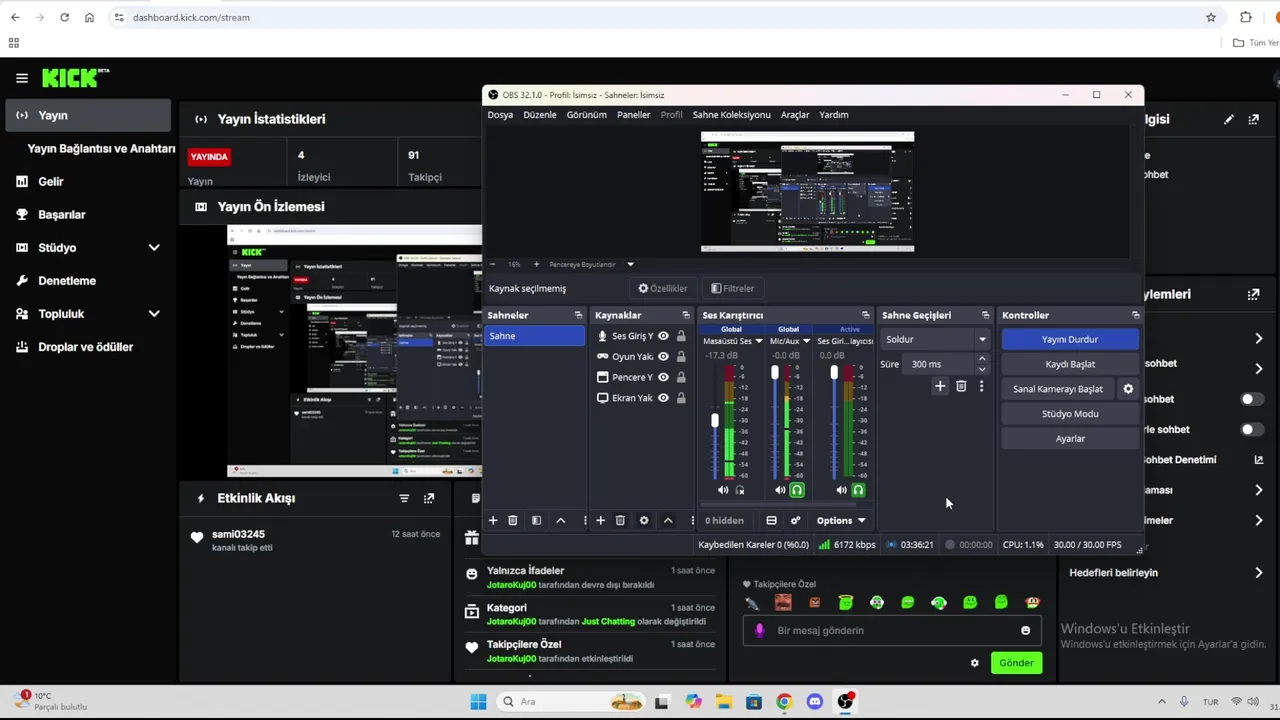Open the Sahne Koleksiyonu menu
The width and height of the screenshot is (1280, 720).
coord(731,115)
